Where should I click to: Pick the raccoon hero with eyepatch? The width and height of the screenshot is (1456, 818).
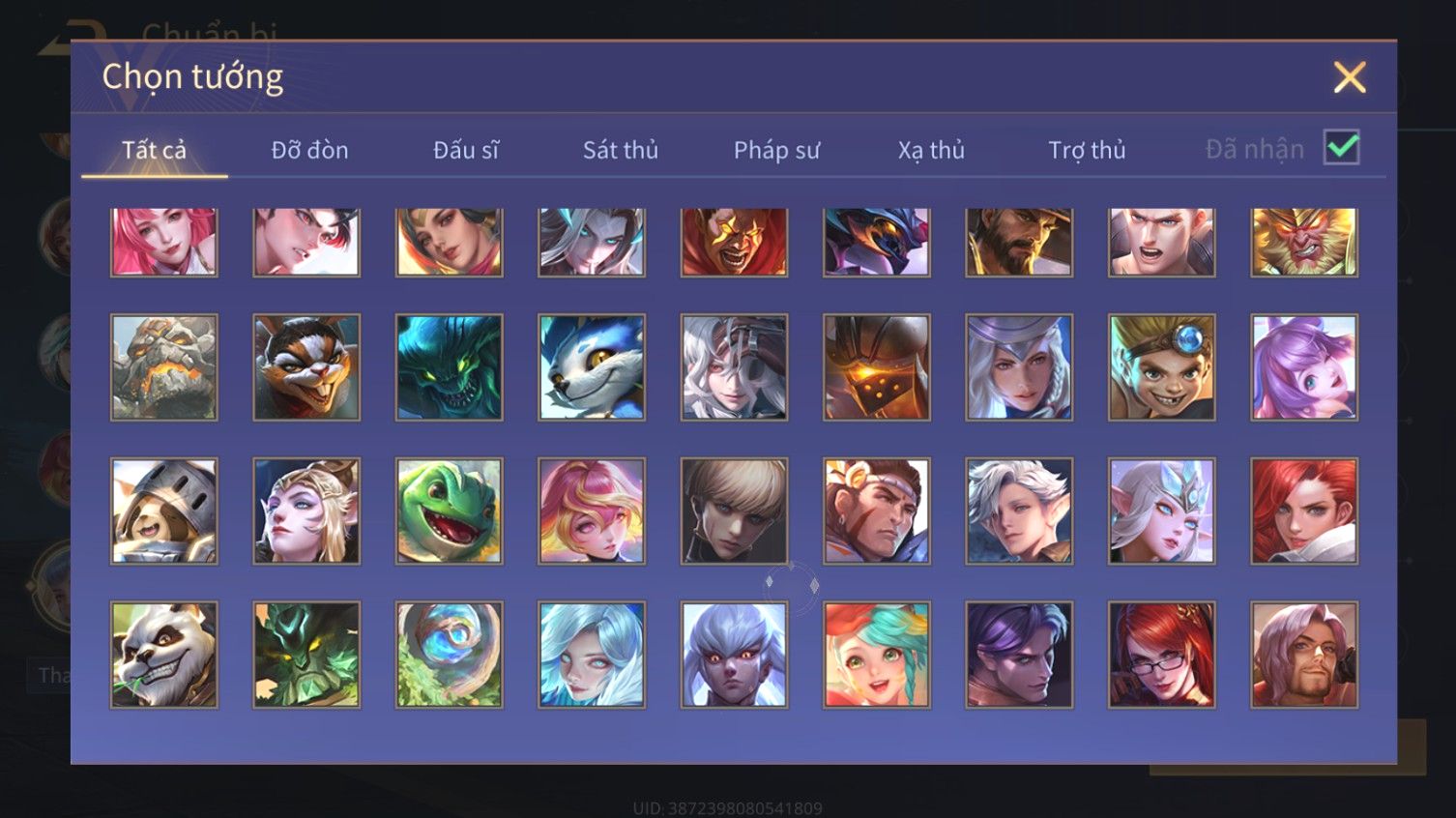pyautogui.click(x=306, y=367)
